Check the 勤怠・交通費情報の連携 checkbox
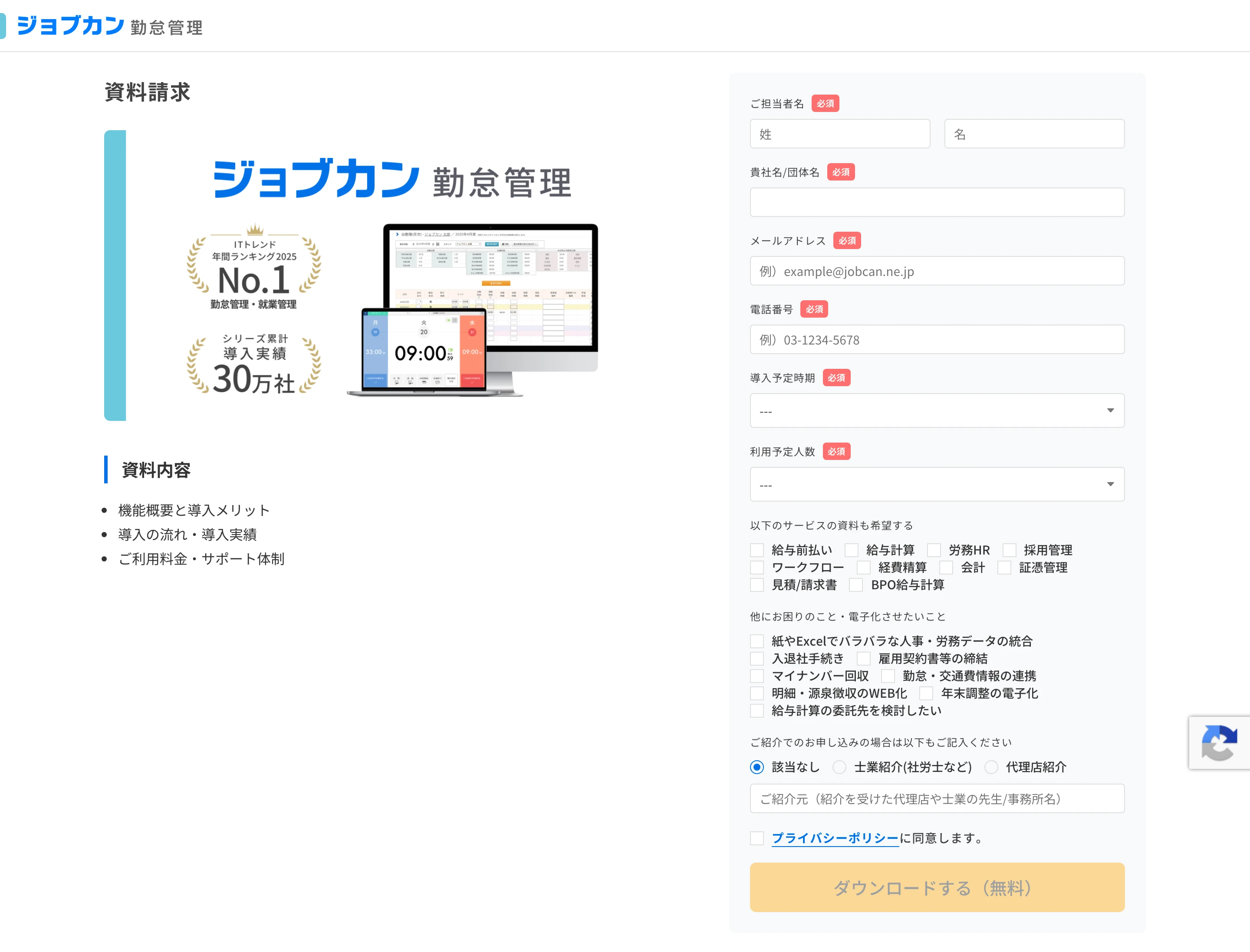The width and height of the screenshot is (1250, 952). pos(888,676)
